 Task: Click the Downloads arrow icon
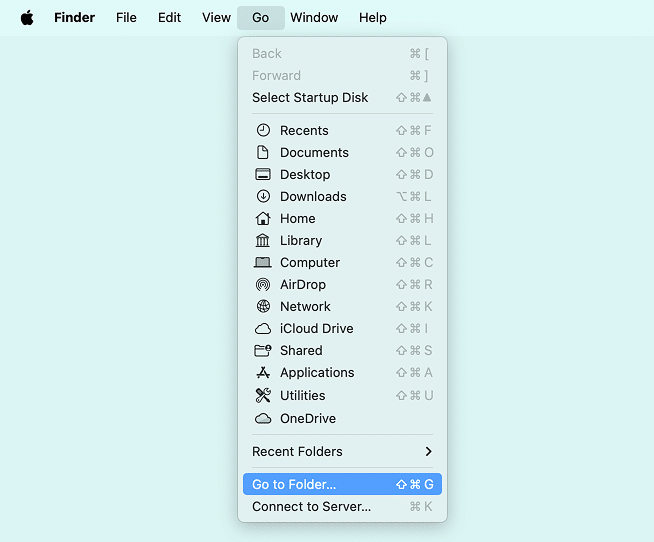(x=263, y=197)
